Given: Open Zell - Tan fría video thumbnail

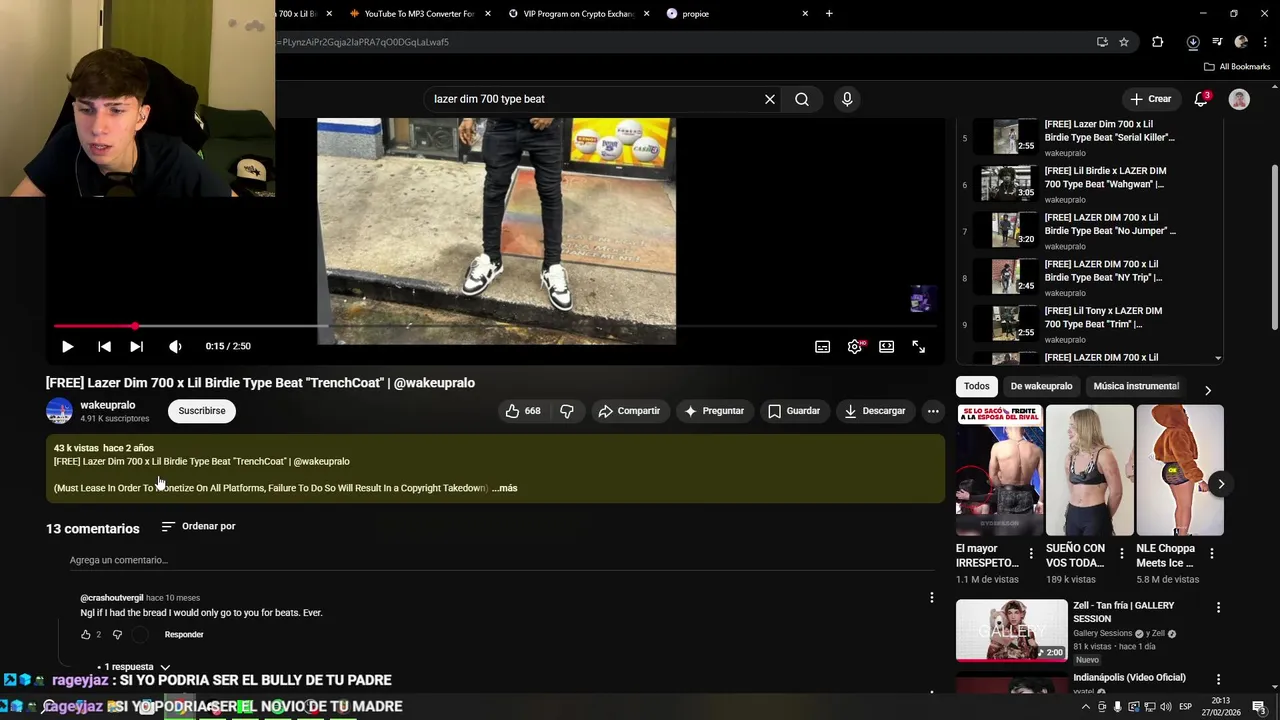Looking at the screenshot, I should pyautogui.click(x=1011, y=631).
